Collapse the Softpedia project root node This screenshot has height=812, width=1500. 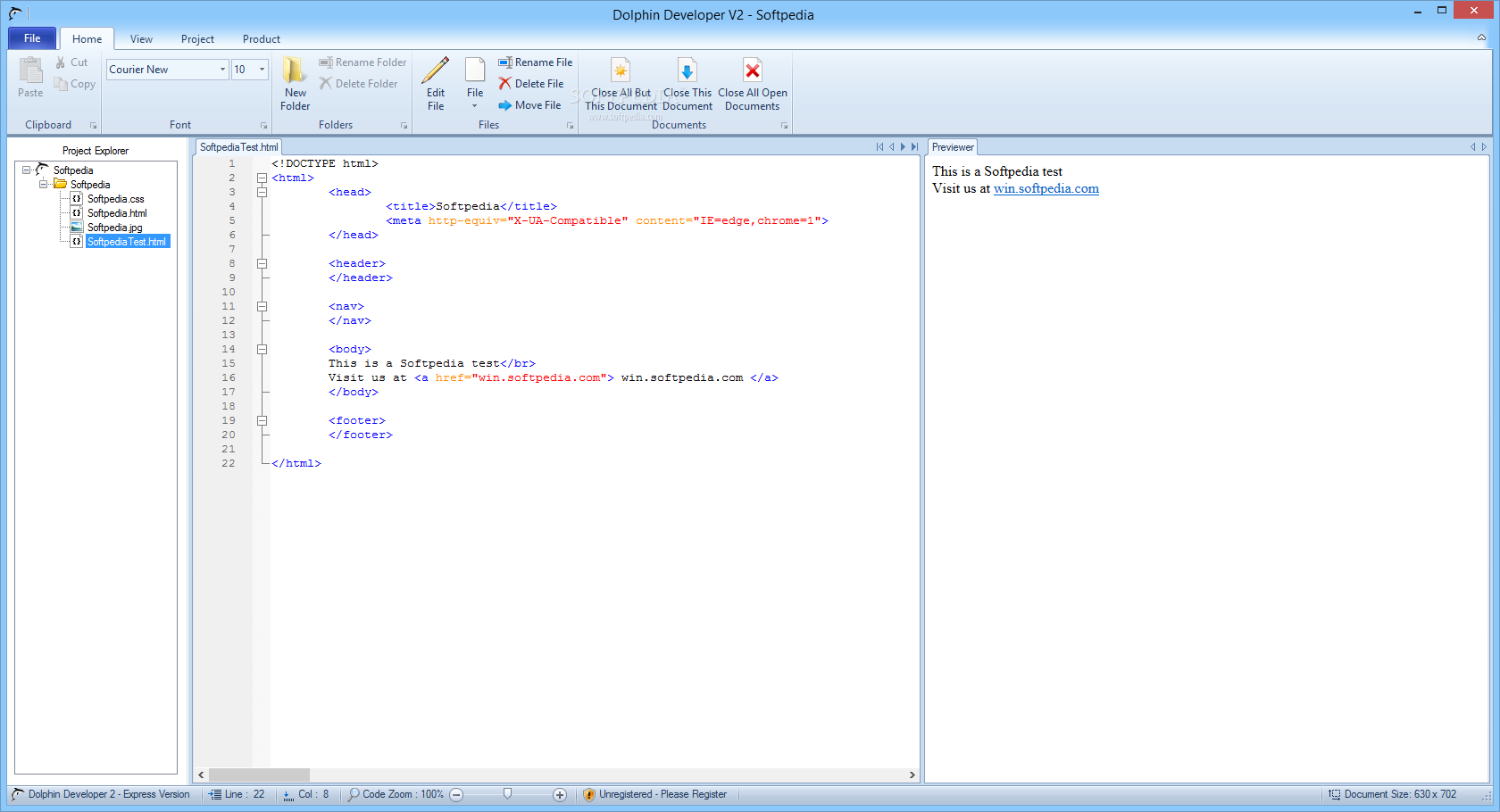coord(26,170)
